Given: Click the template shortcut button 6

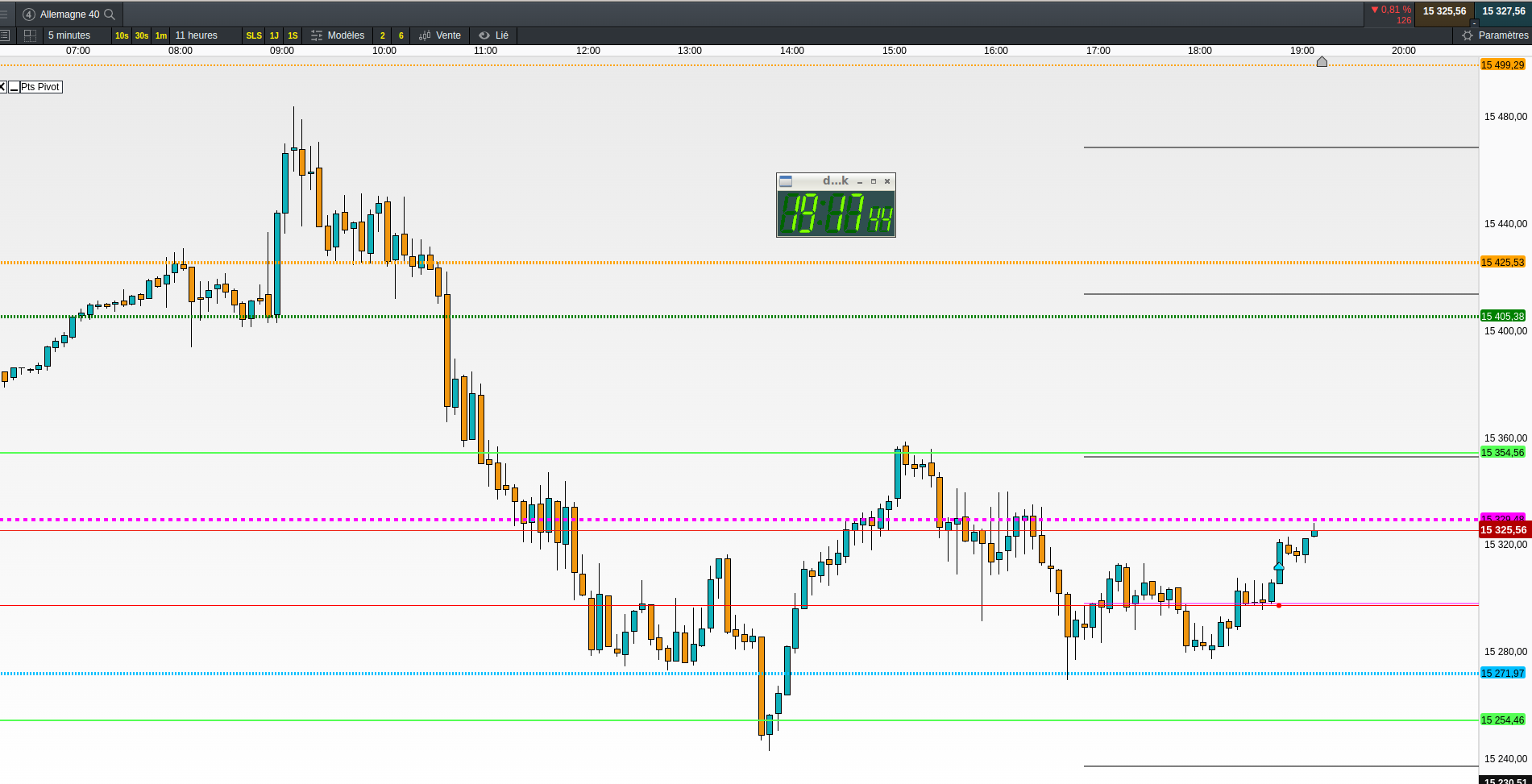Looking at the screenshot, I should click(401, 35).
